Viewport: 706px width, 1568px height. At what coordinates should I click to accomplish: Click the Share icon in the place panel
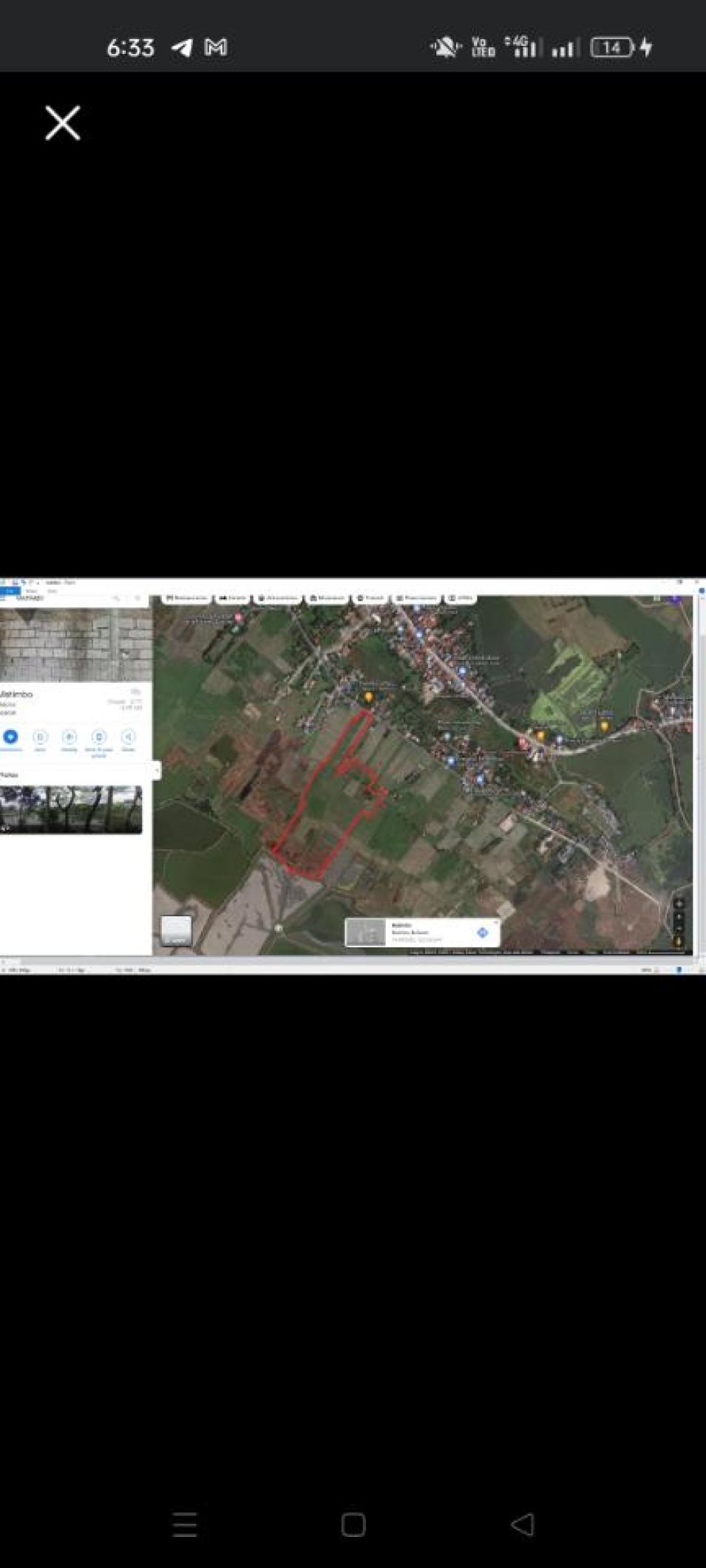(x=128, y=737)
